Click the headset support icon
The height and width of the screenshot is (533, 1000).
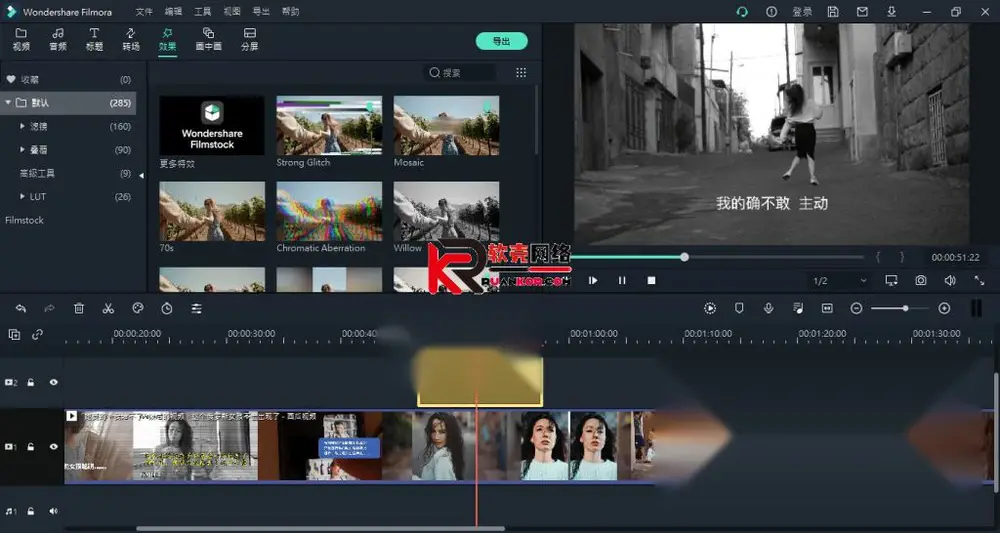pyautogui.click(x=742, y=11)
